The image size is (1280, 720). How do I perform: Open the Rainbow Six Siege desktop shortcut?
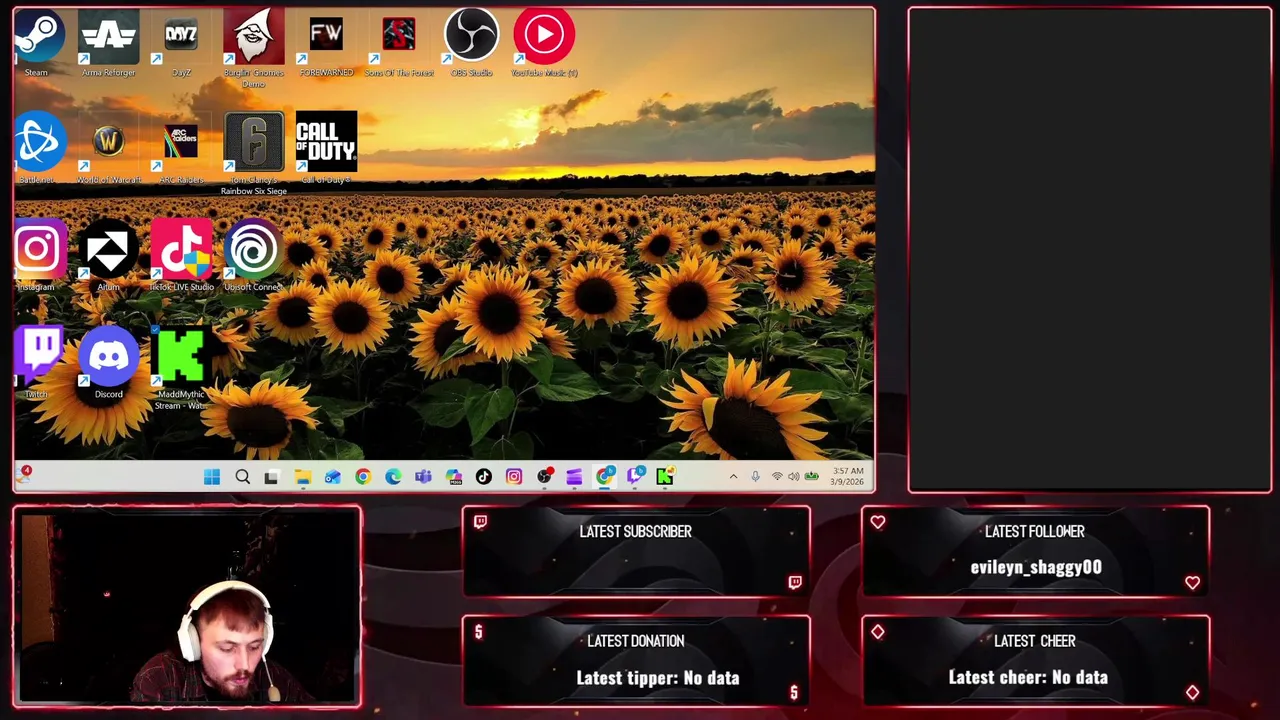click(253, 153)
